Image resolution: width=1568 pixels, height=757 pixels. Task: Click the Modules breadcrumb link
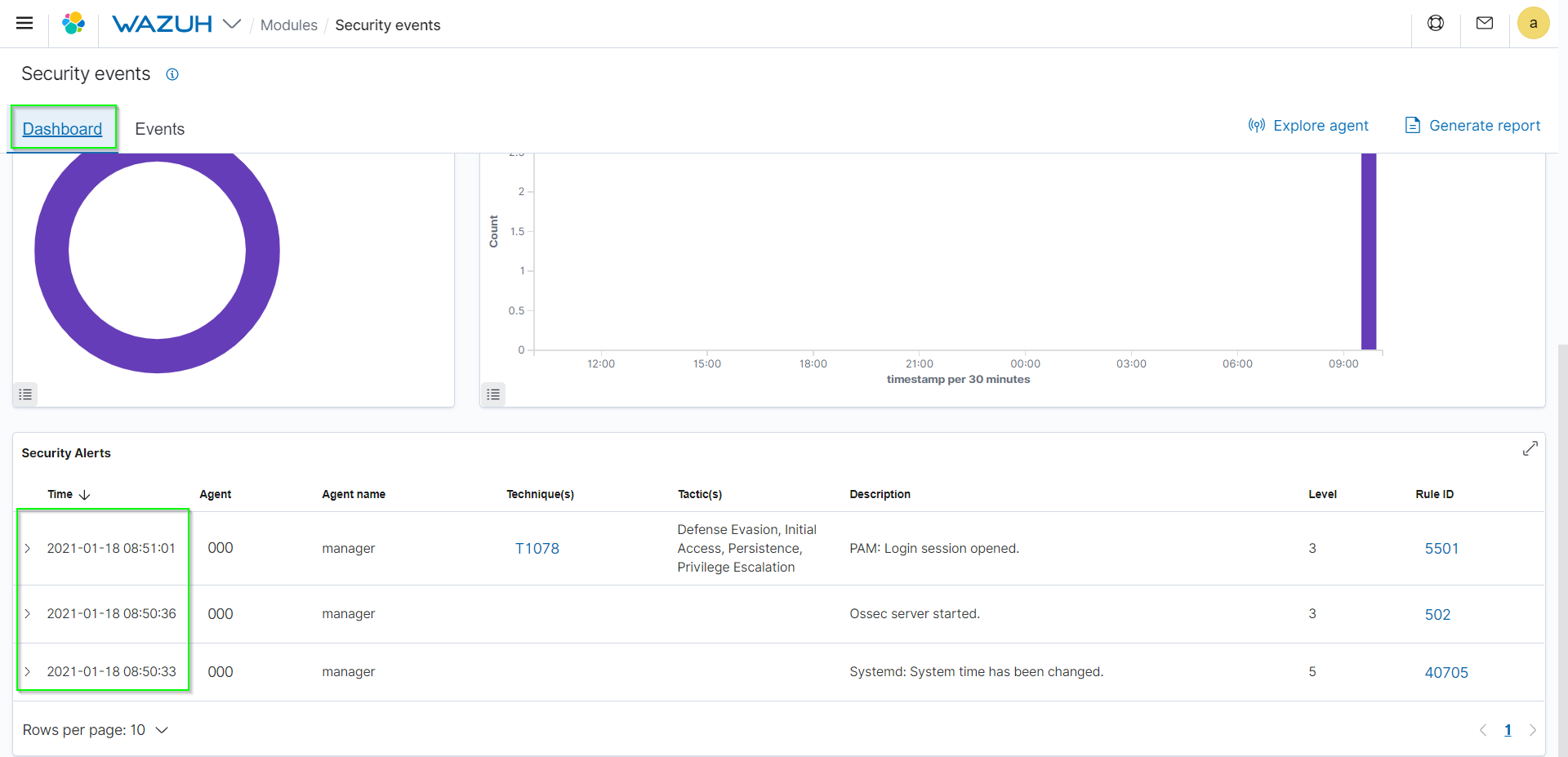(288, 25)
